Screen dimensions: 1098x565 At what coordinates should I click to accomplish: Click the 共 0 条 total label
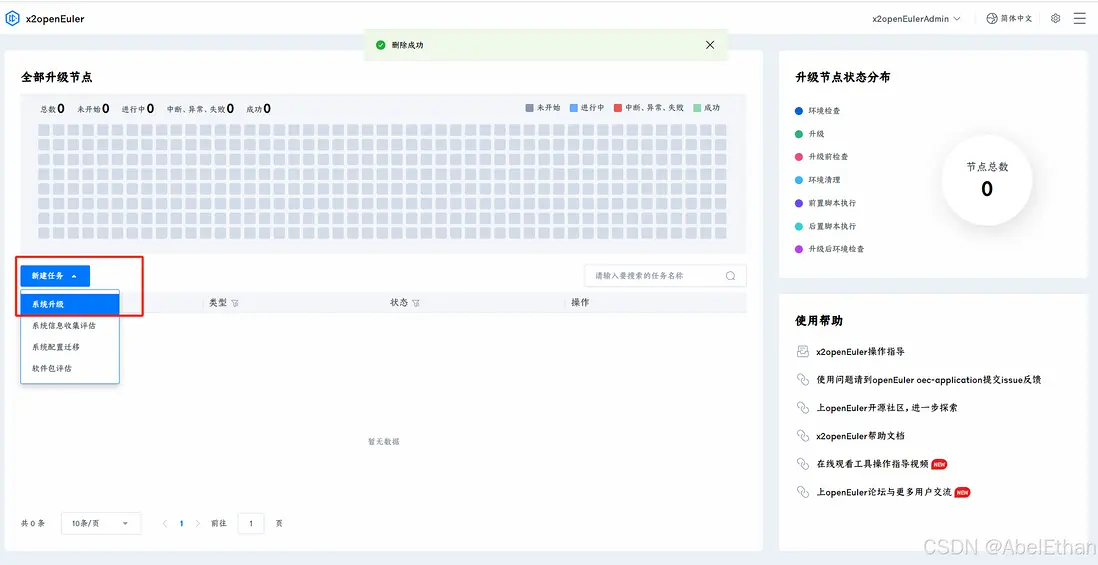click(x=33, y=523)
